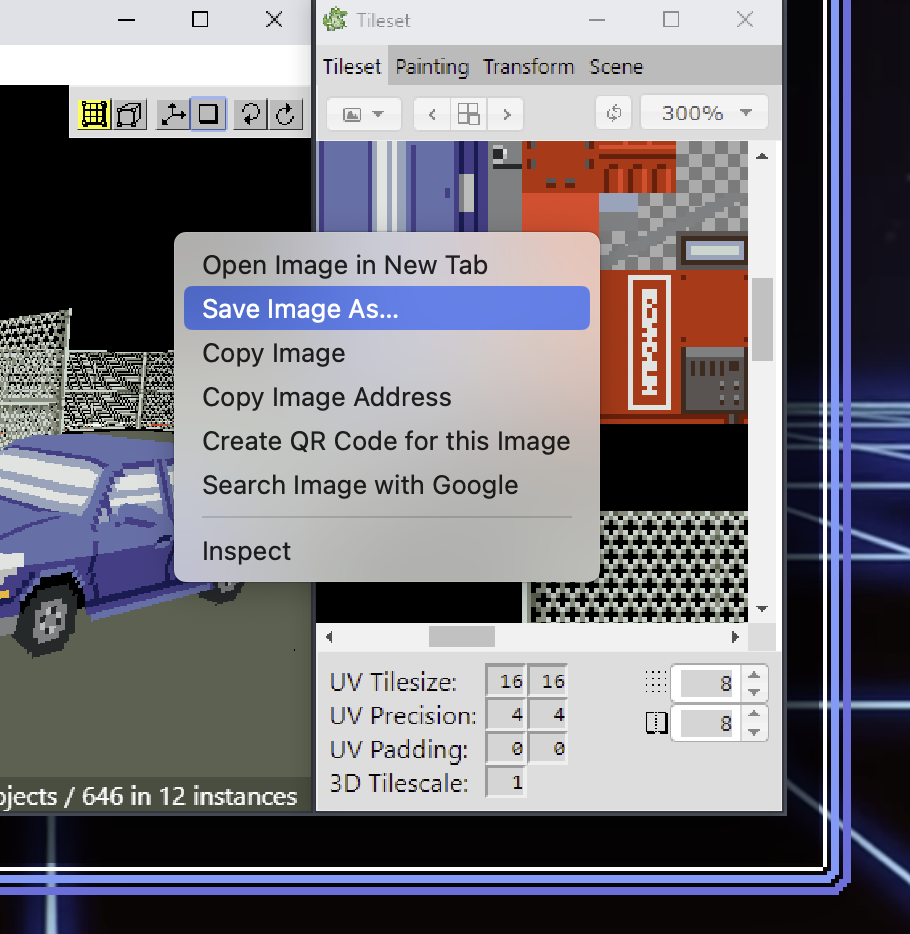Screen dimensions: 910x934
Task: Select the 3D mesh cube tool
Action: click(x=129, y=113)
